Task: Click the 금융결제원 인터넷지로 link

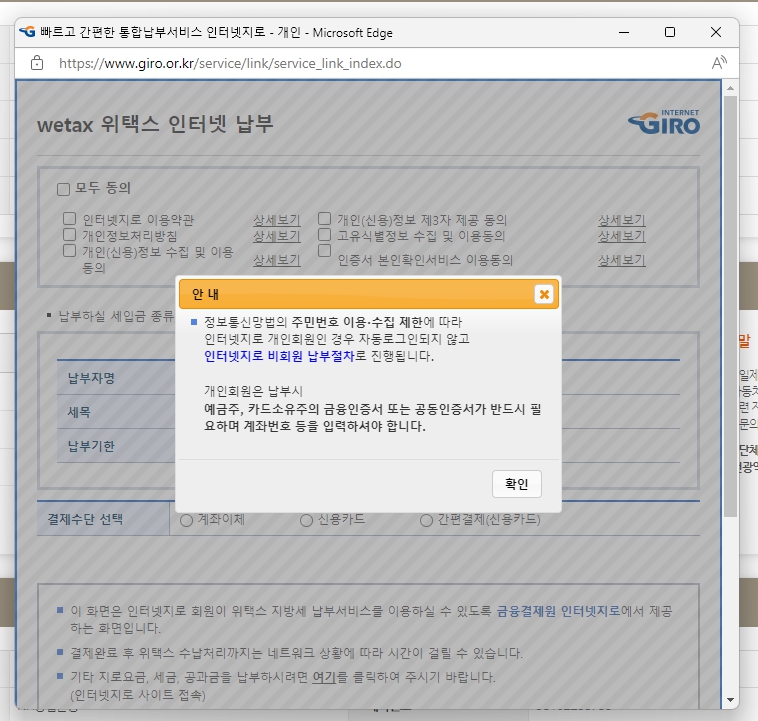Action: click(x=558, y=611)
